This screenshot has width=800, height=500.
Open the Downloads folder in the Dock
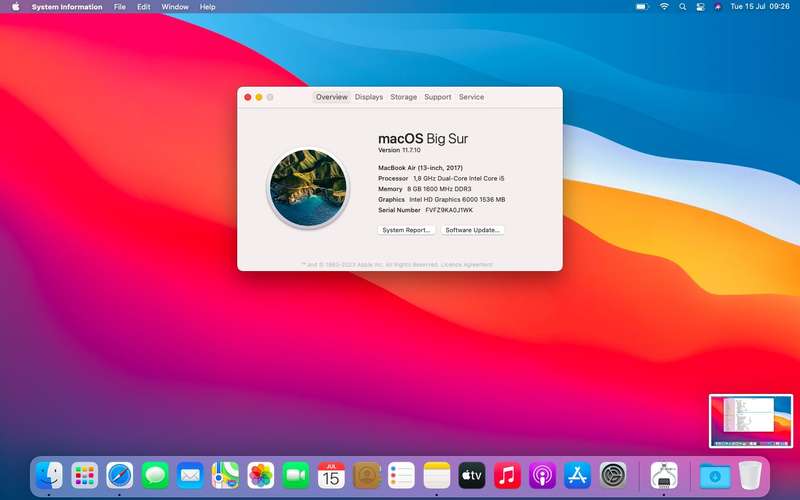pyautogui.click(x=715, y=476)
